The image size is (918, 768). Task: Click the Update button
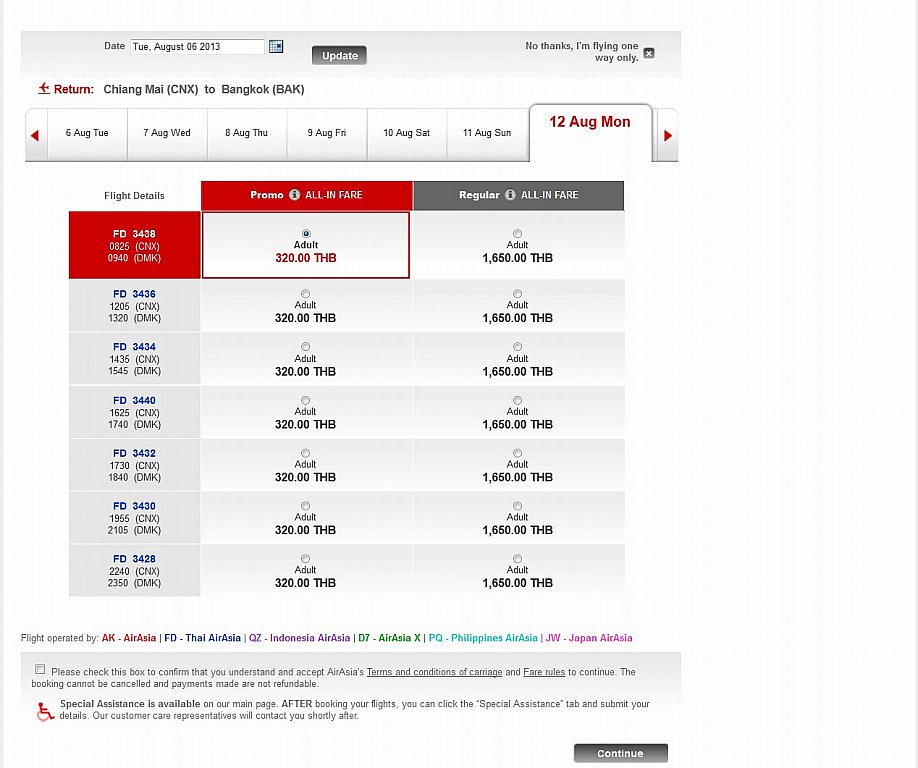[x=340, y=56]
